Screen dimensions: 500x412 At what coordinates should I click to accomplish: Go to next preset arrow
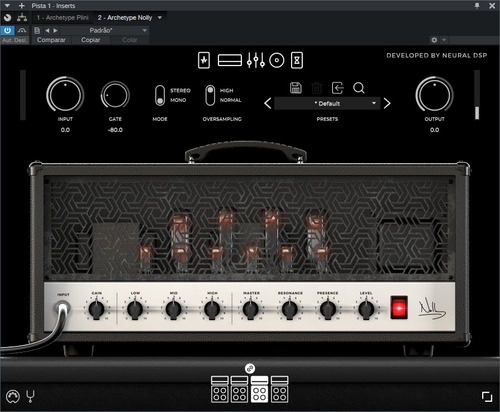pyautogui.click(x=387, y=103)
